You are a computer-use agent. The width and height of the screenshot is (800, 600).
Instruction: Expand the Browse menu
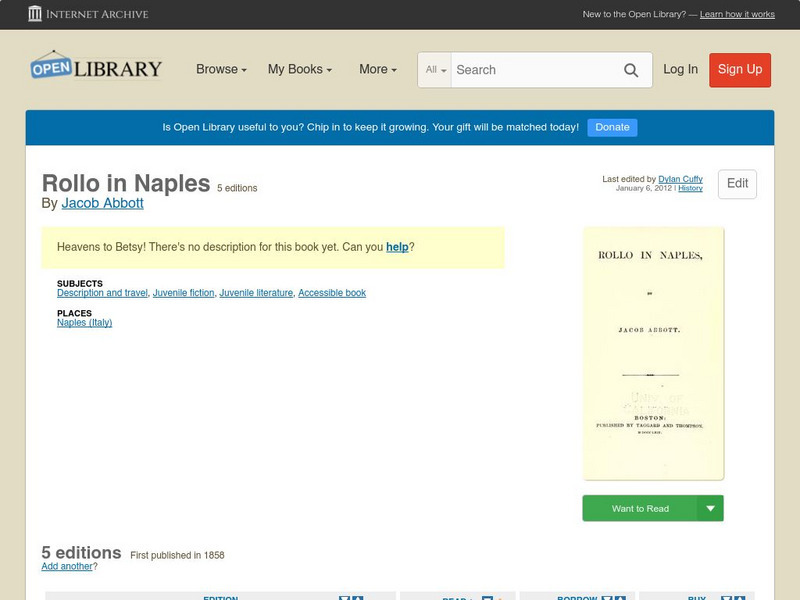click(x=221, y=69)
